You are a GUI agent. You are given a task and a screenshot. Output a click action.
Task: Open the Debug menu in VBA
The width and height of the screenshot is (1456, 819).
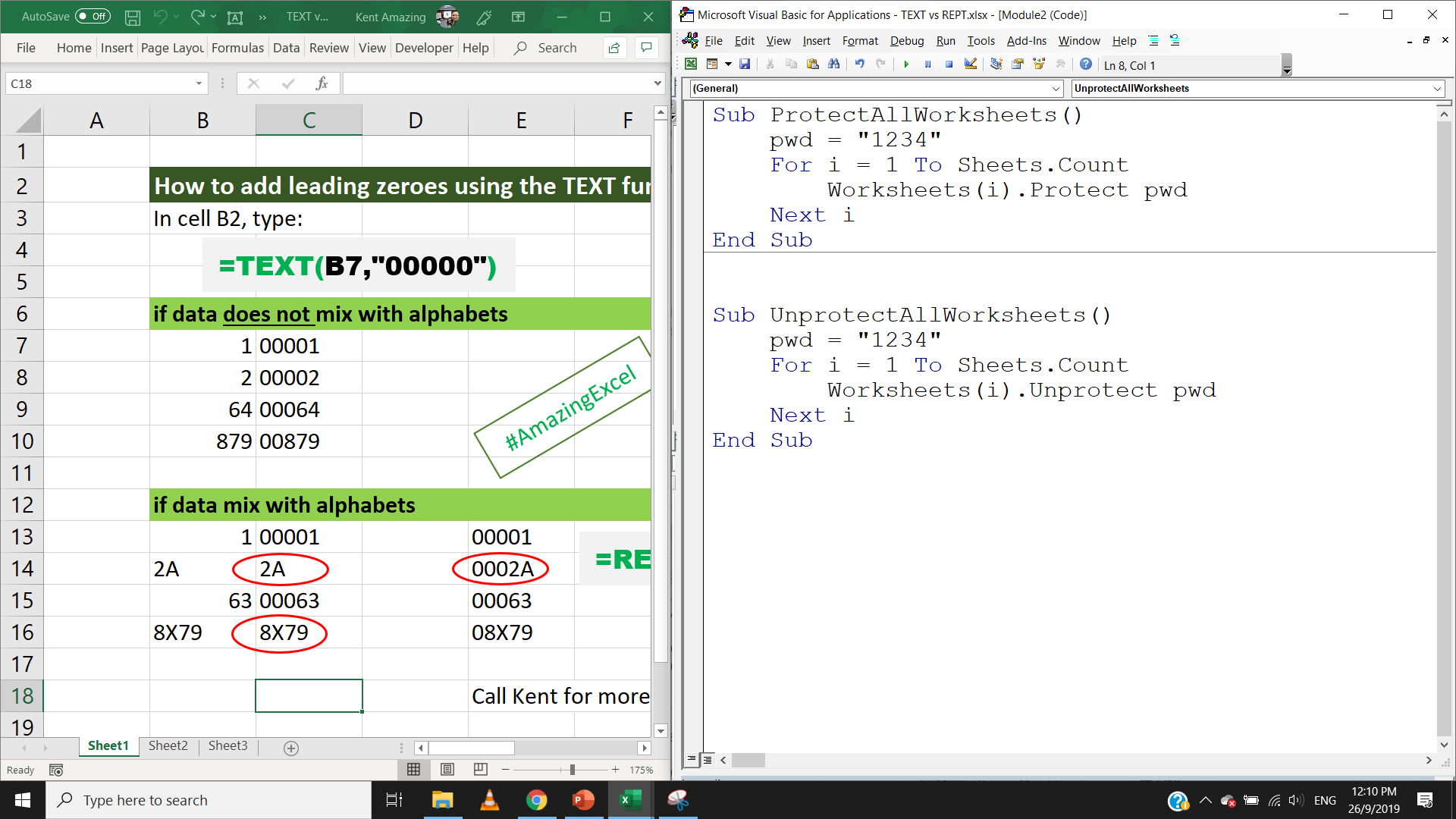(907, 41)
